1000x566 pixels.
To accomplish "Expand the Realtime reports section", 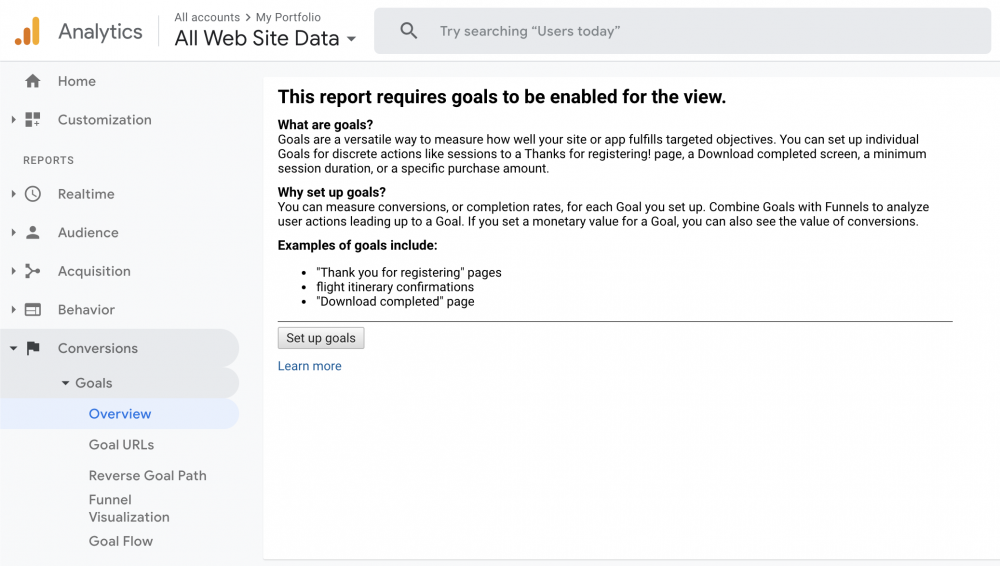I will coord(13,194).
